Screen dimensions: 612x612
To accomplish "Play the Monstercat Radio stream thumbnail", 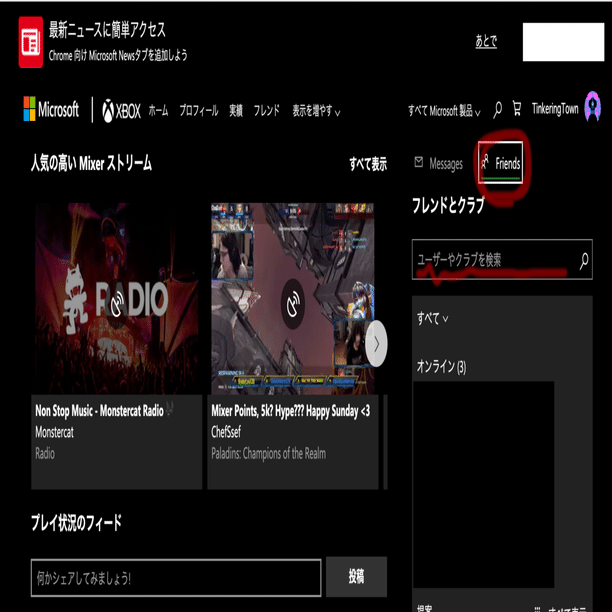I will point(117,298).
